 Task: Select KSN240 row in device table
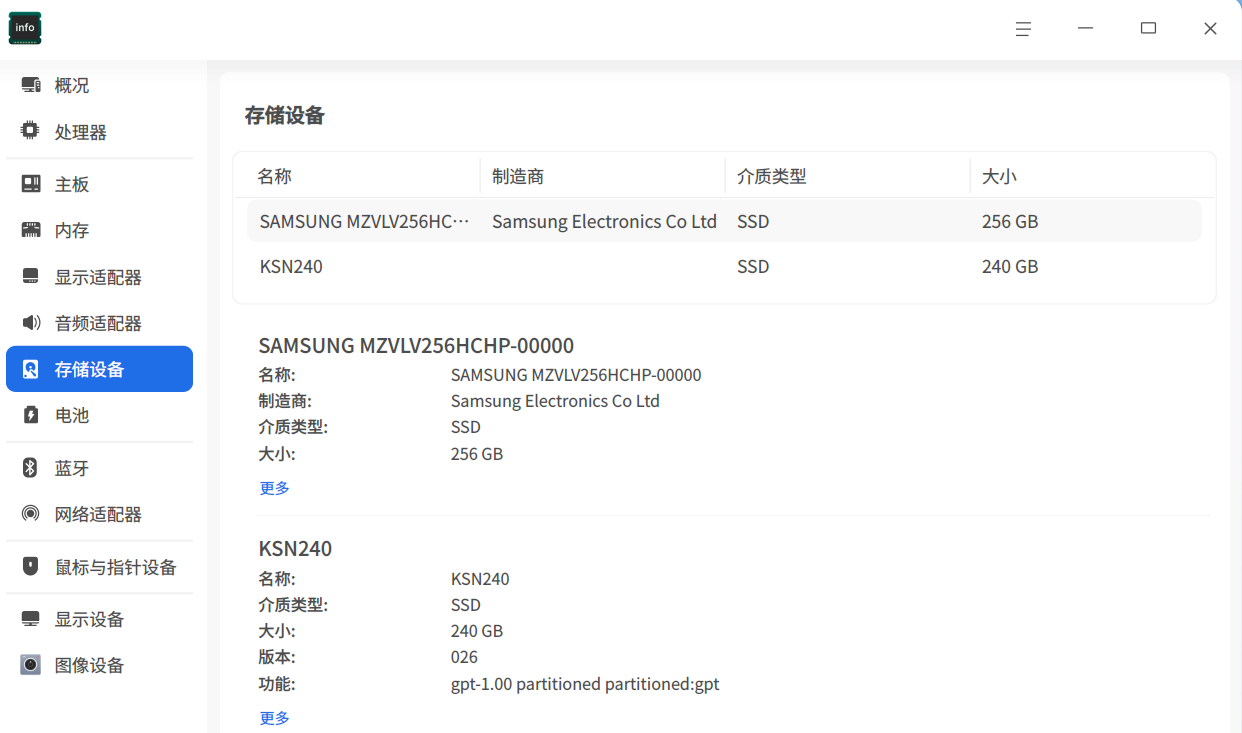point(724,267)
